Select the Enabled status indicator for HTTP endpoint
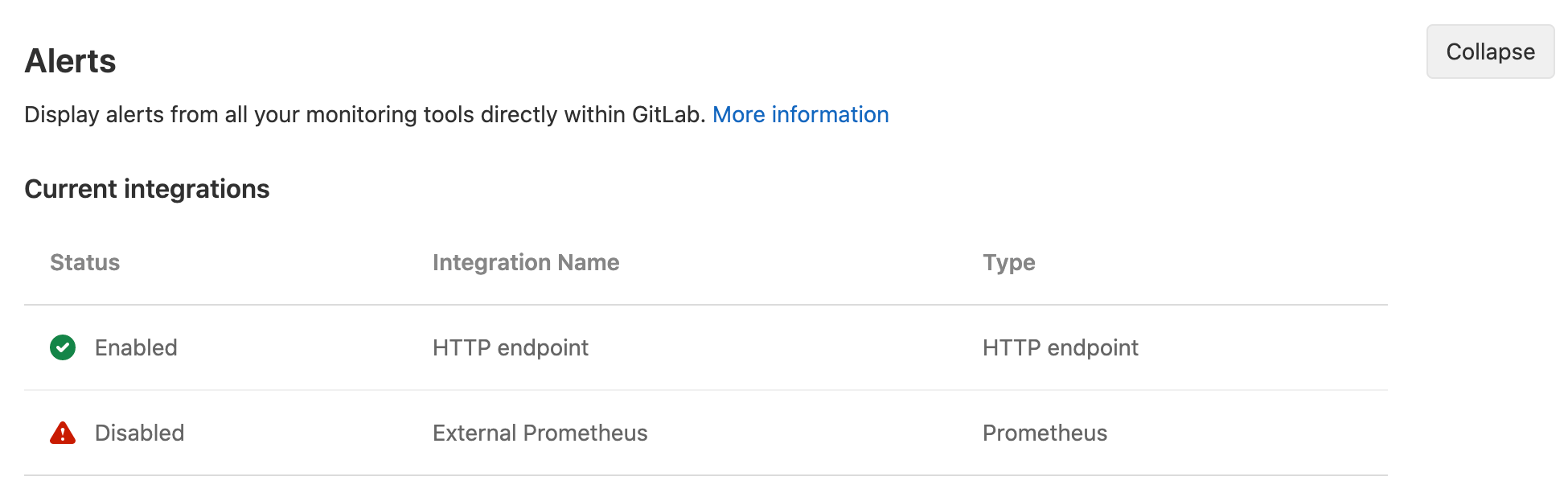The height and width of the screenshot is (497, 1568). [62, 347]
